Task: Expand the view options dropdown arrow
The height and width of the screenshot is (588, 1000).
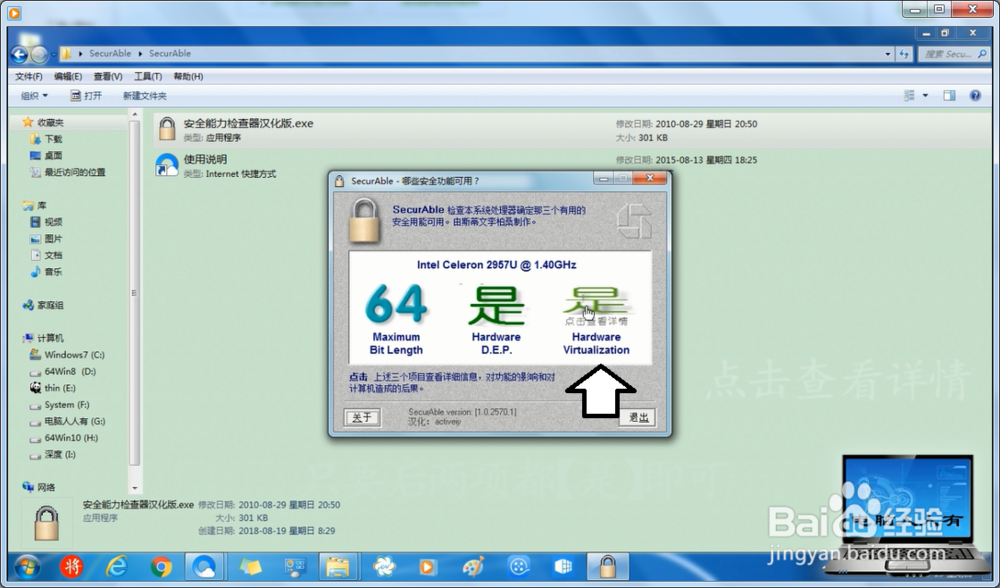Action: [925, 96]
